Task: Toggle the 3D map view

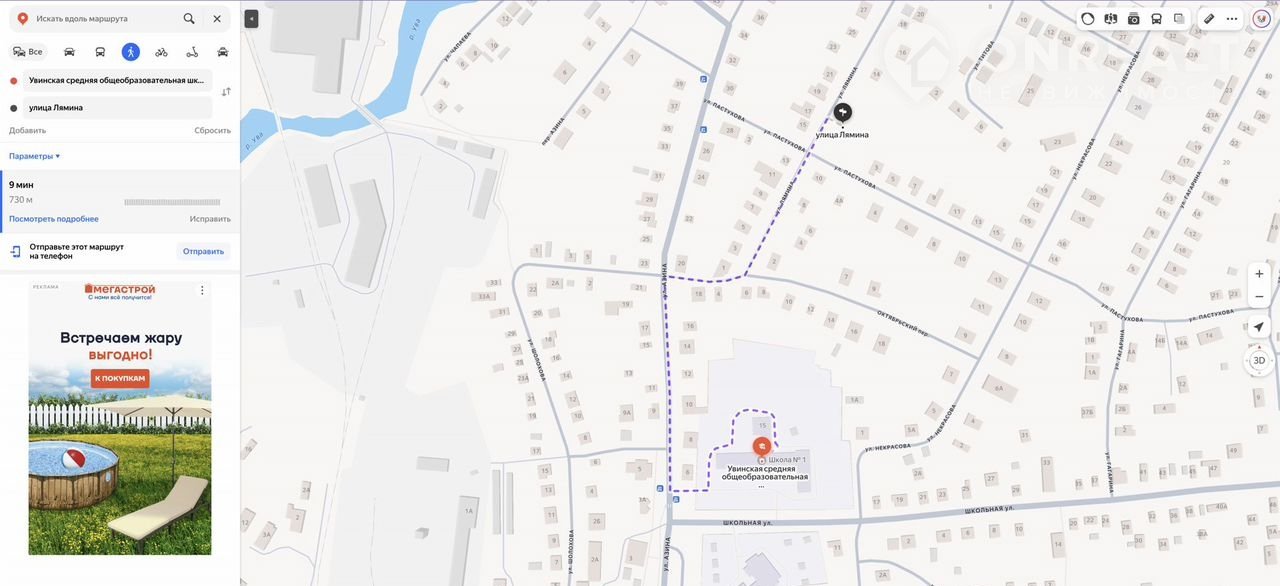Action: [1259, 360]
